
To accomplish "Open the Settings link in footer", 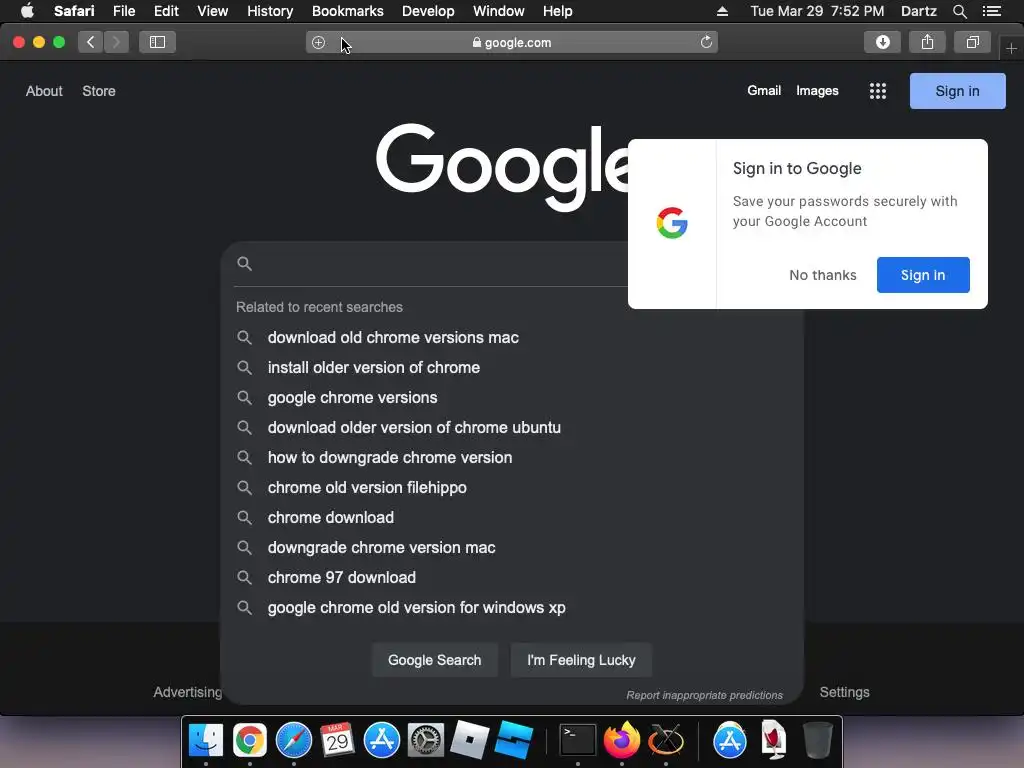I will 844,692.
